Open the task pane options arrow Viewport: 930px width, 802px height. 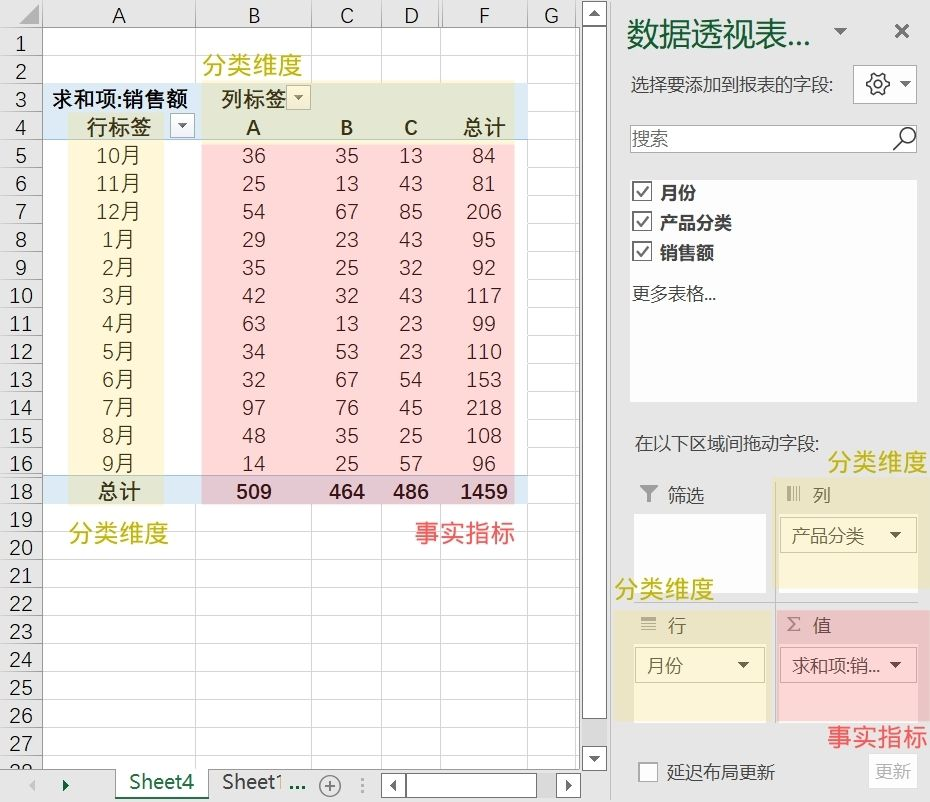point(840,32)
